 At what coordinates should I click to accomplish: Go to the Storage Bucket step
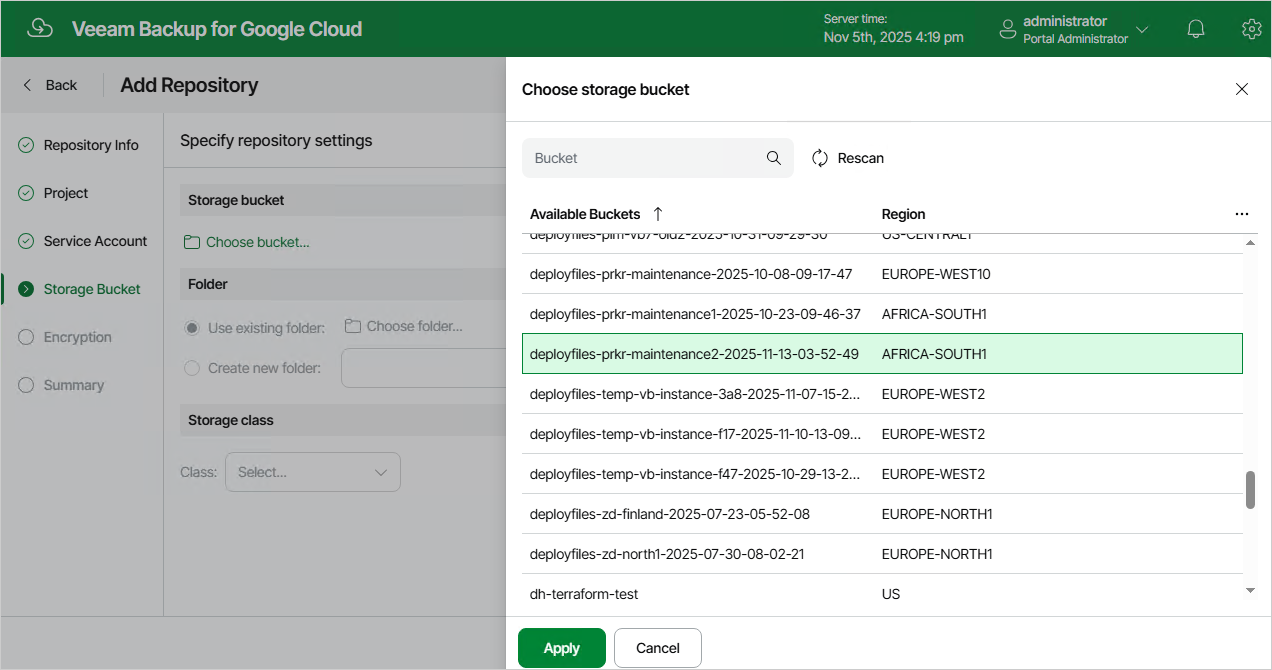[x=92, y=289]
